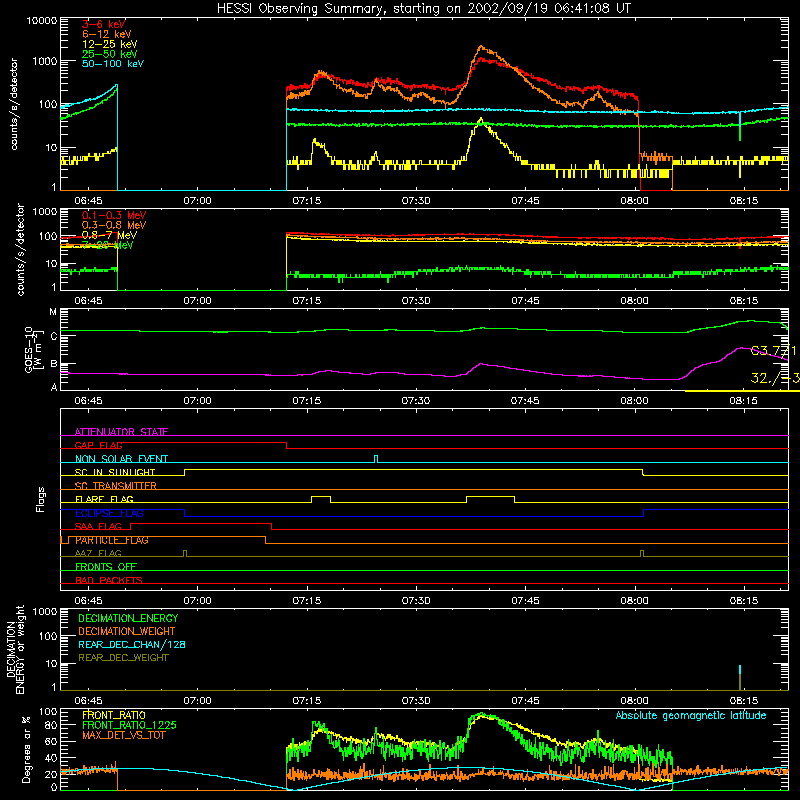Select the M class tick label on GOES plot
Image resolution: width=800 pixels, height=800 pixels.
(x=53, y=312)
